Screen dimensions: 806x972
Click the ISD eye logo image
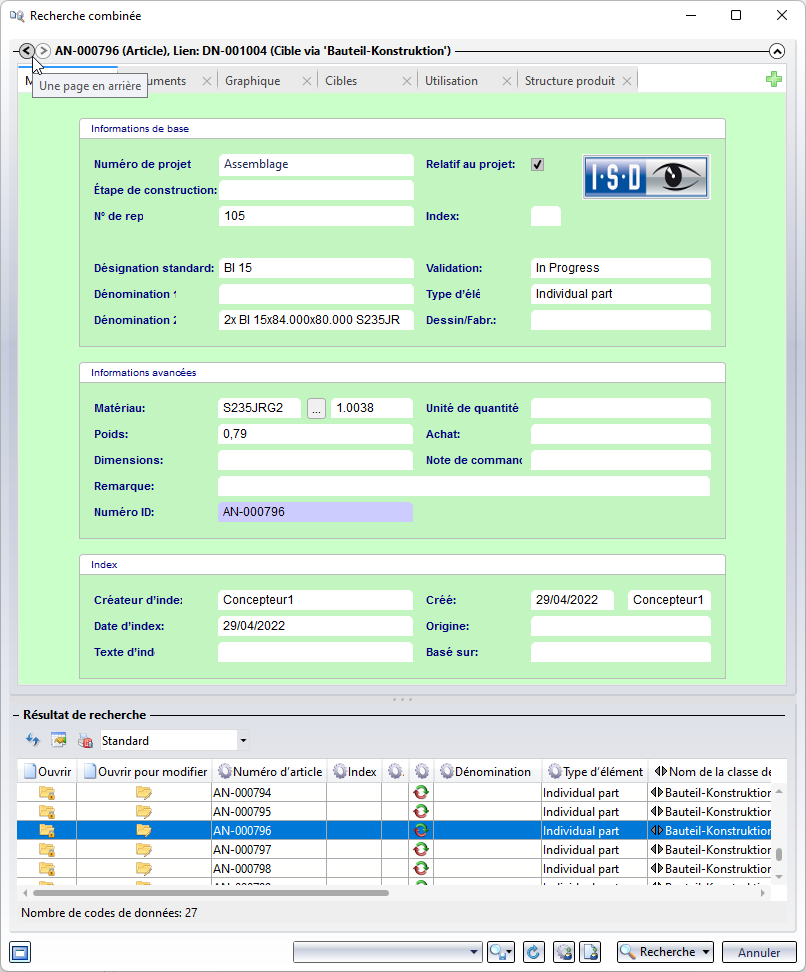646,177
